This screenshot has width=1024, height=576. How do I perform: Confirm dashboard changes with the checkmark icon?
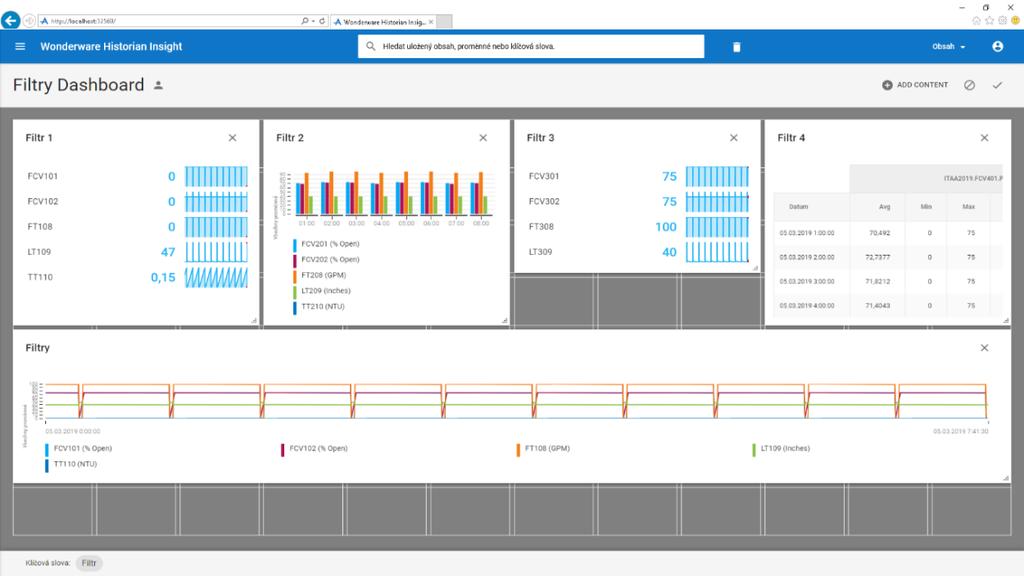997,85
